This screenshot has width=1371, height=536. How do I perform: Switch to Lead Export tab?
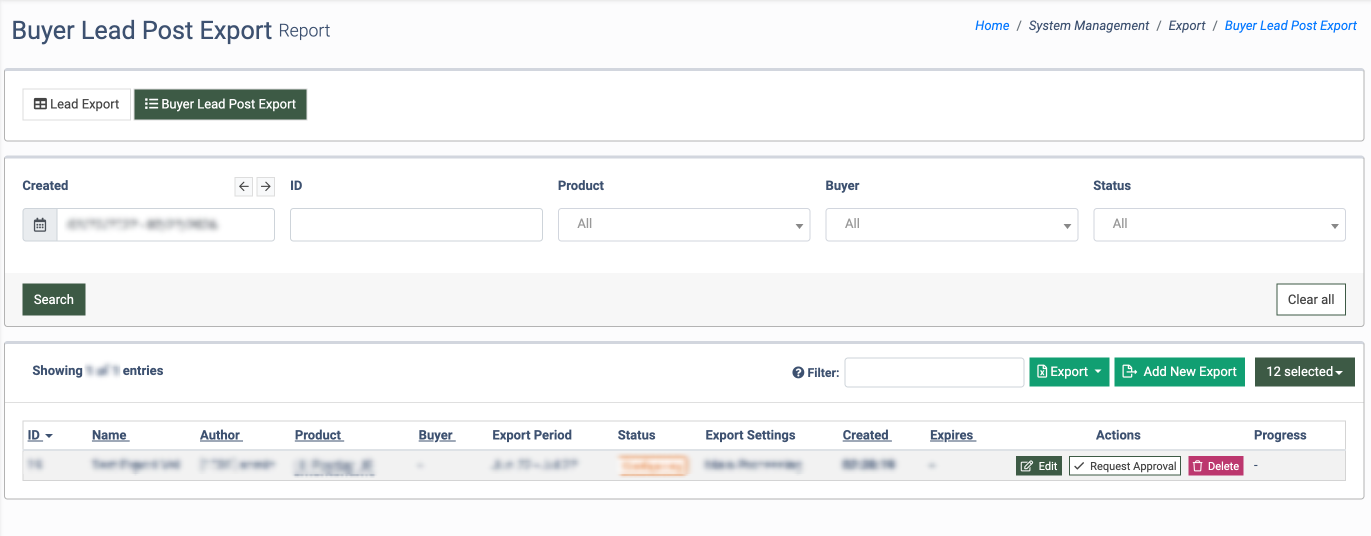tap(77, 104)
